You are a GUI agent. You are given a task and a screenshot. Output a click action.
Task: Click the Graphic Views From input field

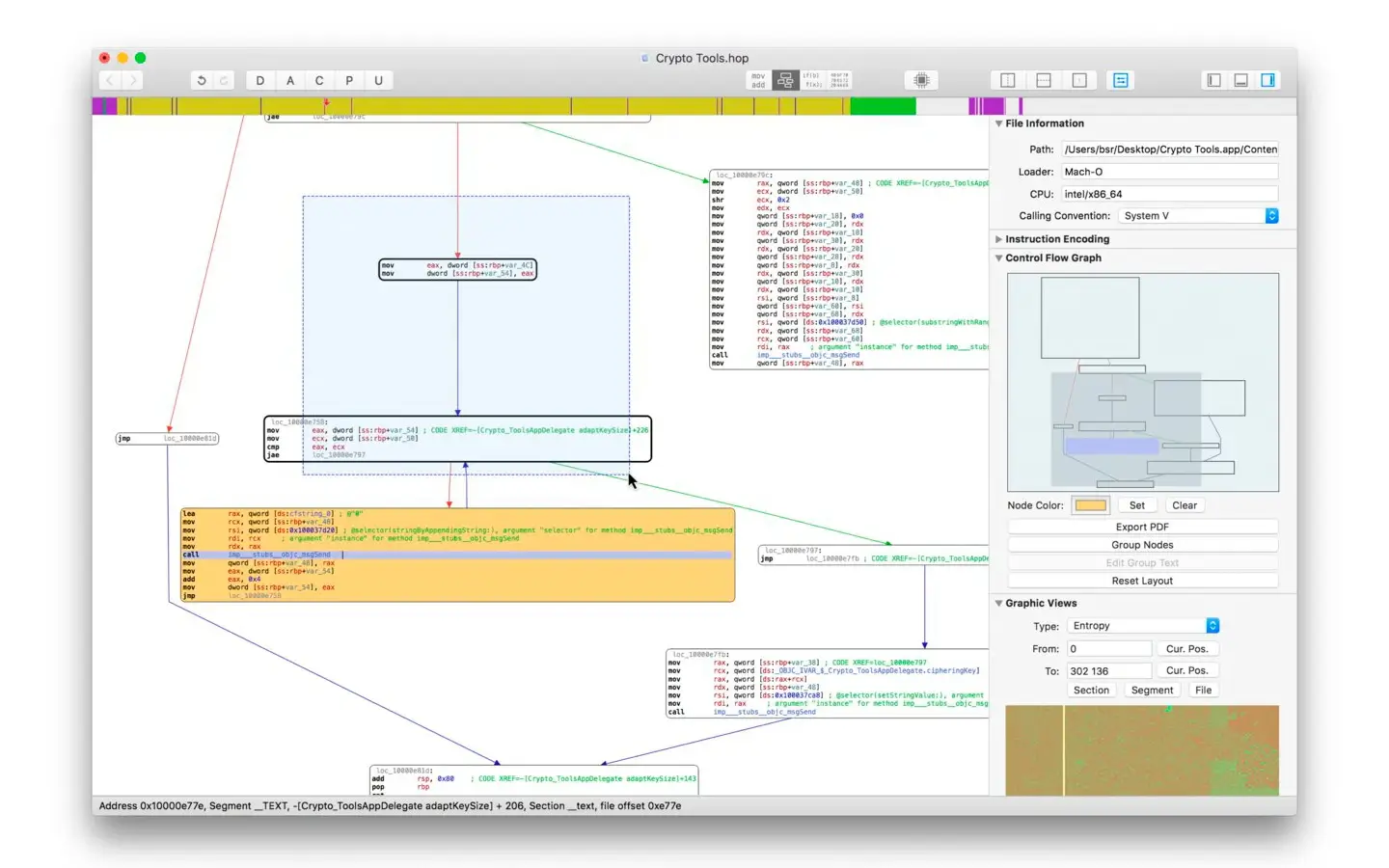click(1108, 649)
